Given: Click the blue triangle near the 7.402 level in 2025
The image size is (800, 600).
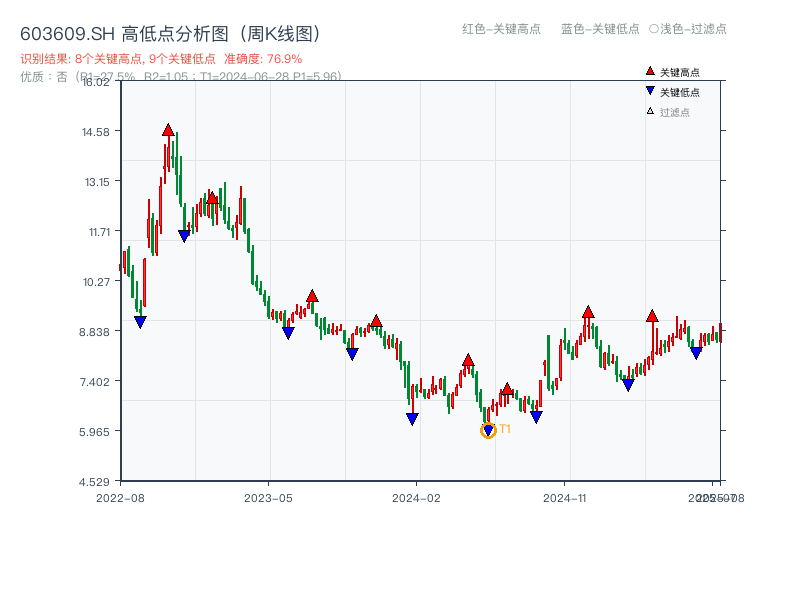Looking at the screenshot, I should point(627,382).
